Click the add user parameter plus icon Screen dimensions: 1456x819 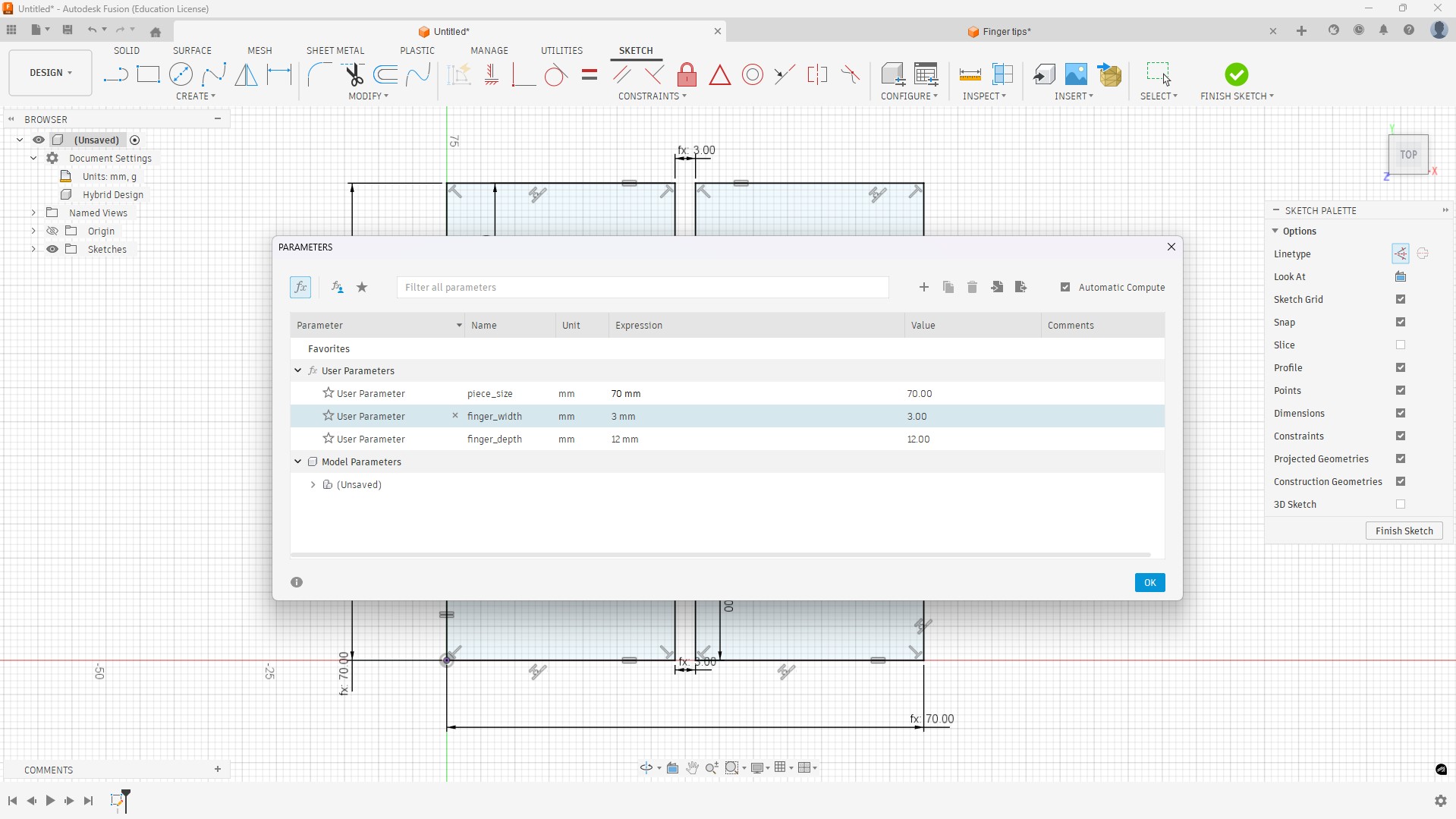pyautogui.click(x=923, y=287)
